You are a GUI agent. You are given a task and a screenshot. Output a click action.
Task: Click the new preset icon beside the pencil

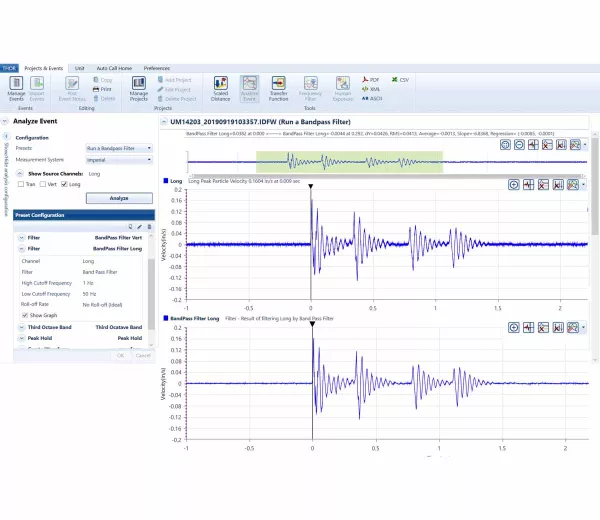130,227
